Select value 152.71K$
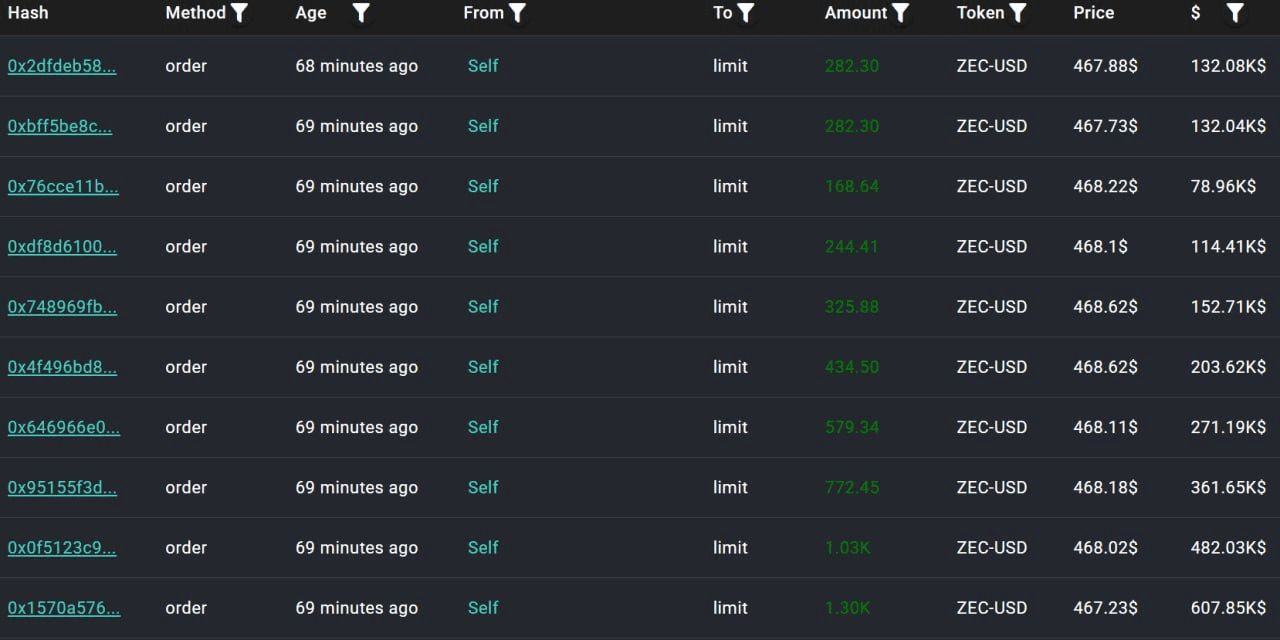This screenshot has width=1280, height=640. point(1228,307)
